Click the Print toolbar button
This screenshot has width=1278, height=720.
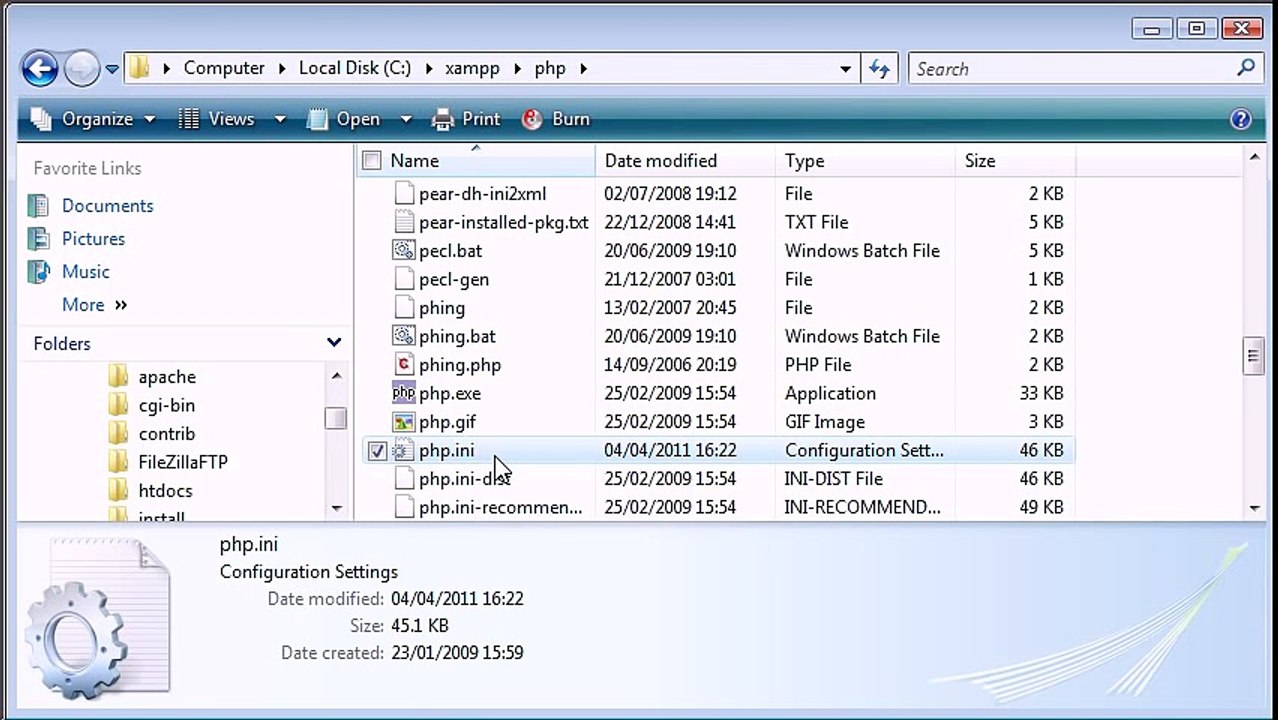466,119
